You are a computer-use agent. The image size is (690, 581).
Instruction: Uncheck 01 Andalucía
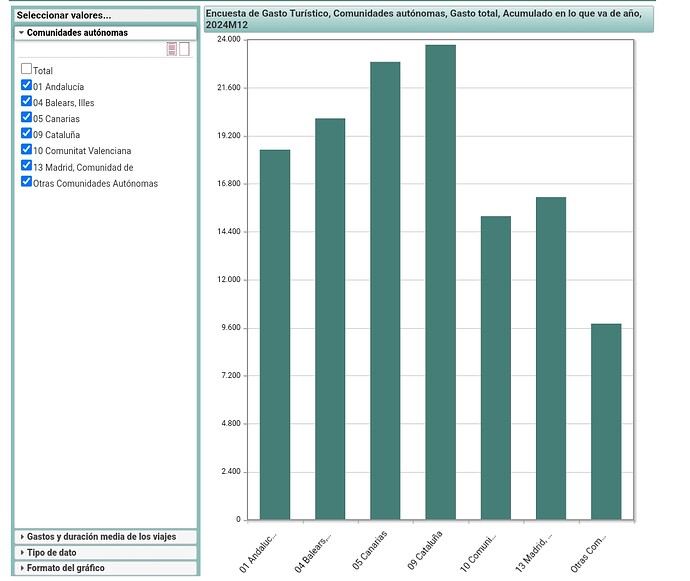pyautogui.click(x=26, y=86)
